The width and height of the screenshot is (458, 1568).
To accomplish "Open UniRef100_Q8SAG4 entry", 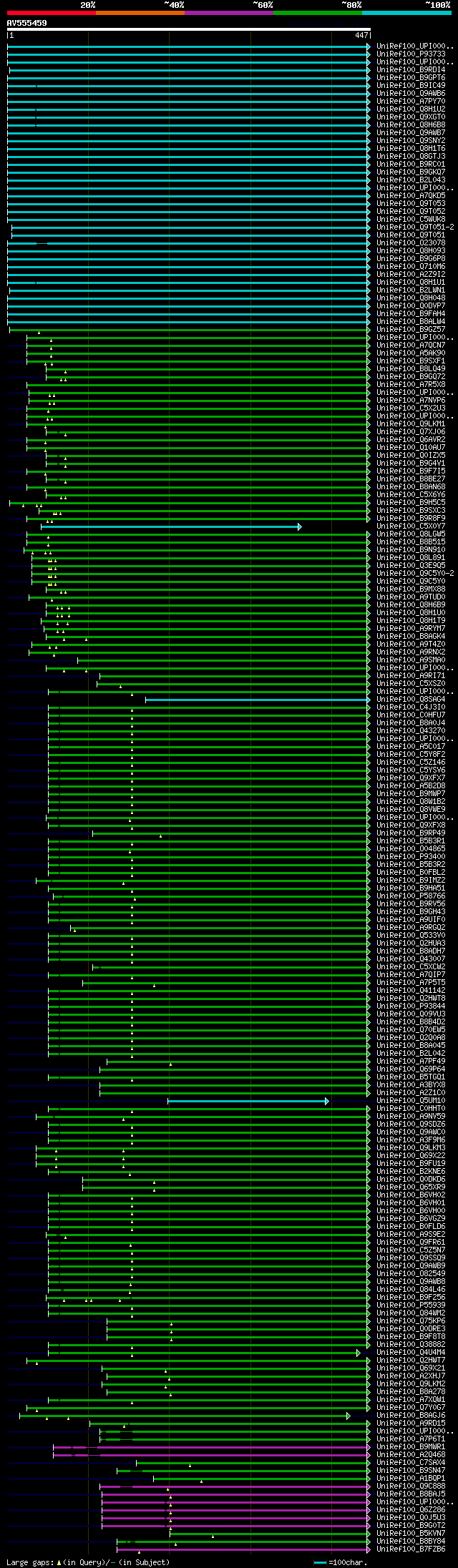I will [411, 699].
